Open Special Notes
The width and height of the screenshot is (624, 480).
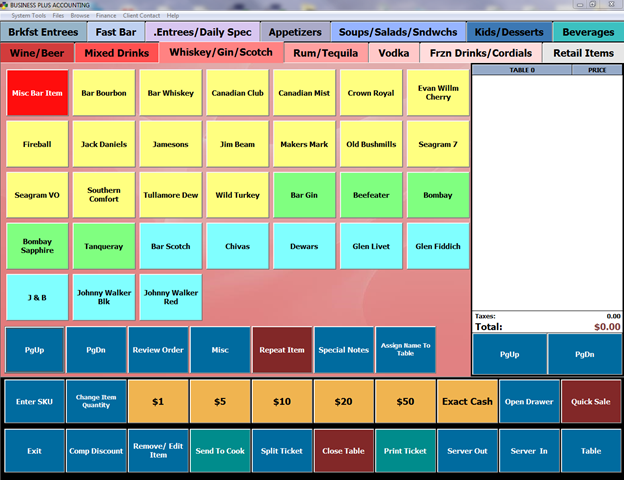[x=343, y=350]
